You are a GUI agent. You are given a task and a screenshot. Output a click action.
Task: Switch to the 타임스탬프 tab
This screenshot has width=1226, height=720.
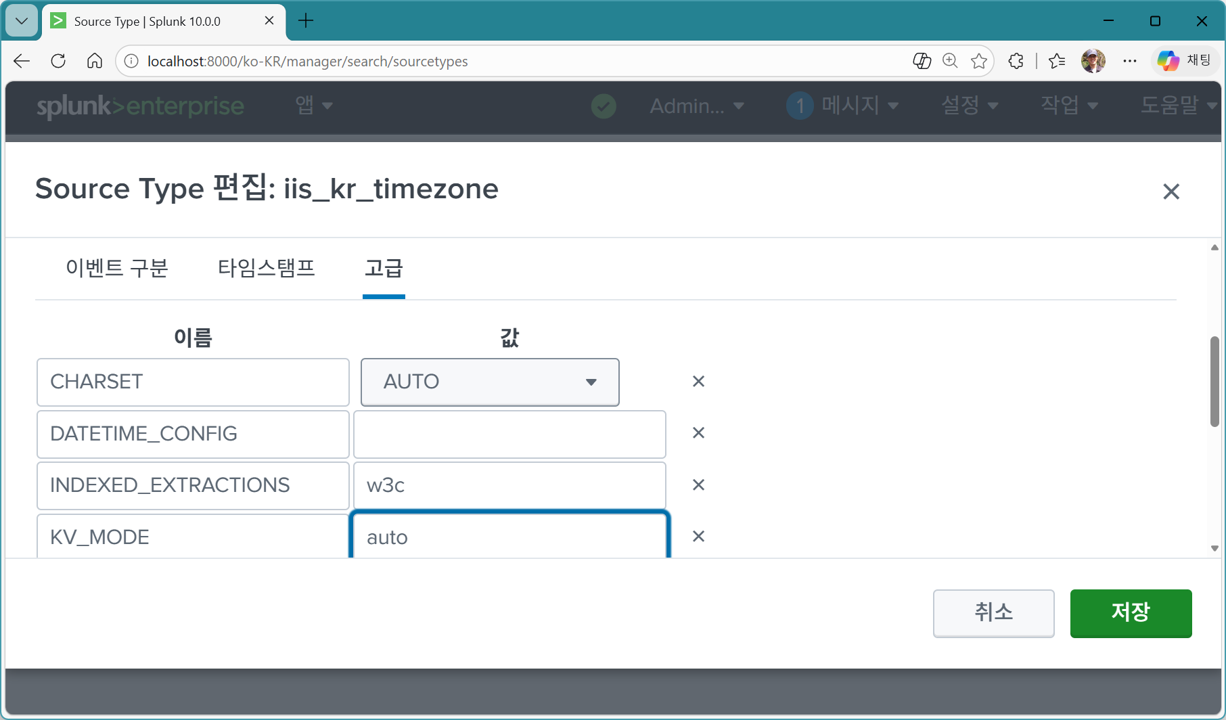266,268
